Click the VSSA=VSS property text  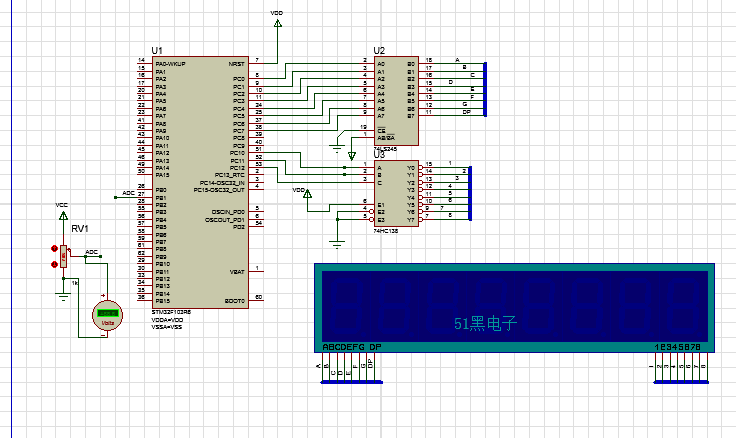click(x=167, y=327)
